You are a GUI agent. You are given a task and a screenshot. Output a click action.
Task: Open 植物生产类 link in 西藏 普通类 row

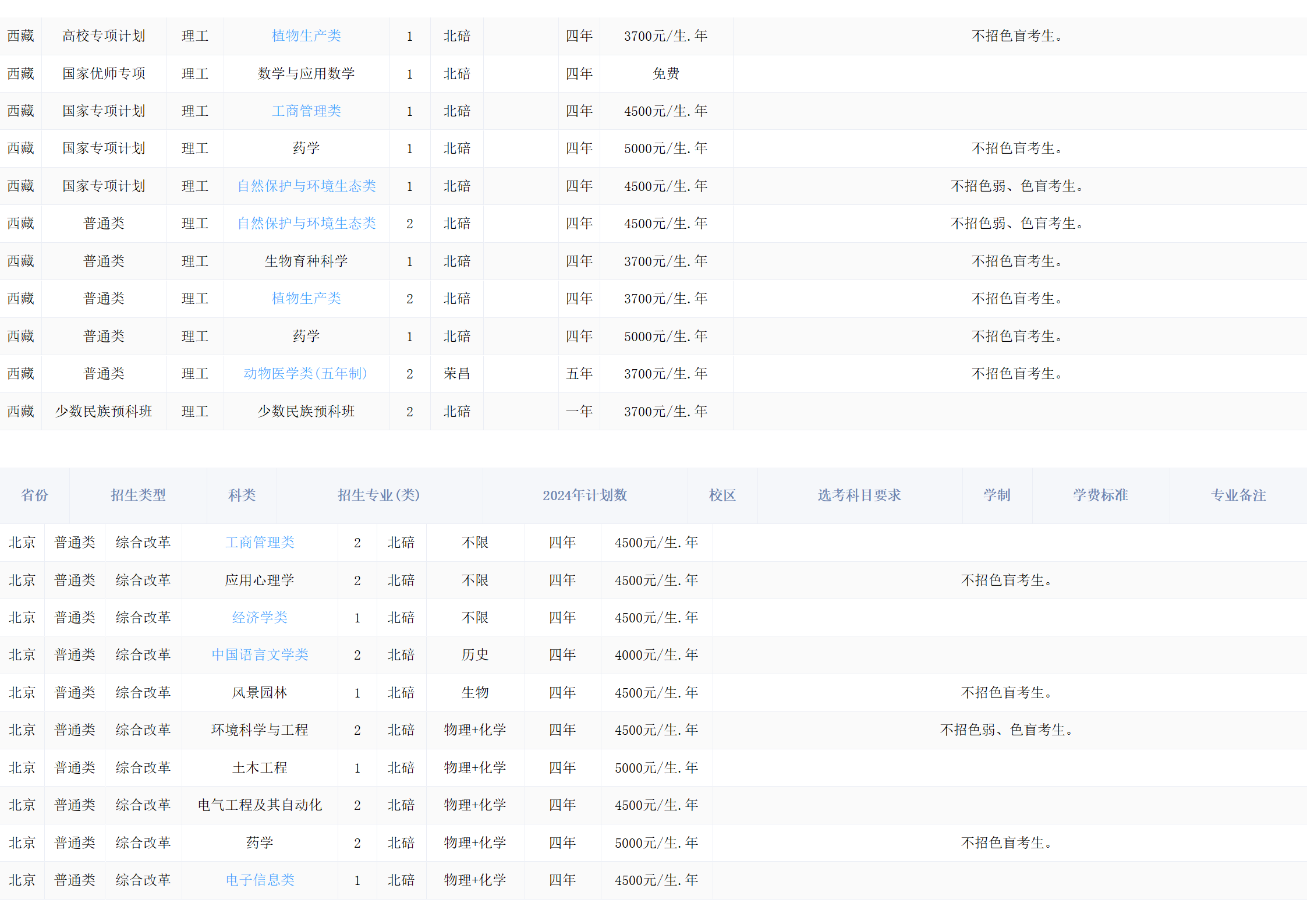pyautogui.click(x=306, y=298)
